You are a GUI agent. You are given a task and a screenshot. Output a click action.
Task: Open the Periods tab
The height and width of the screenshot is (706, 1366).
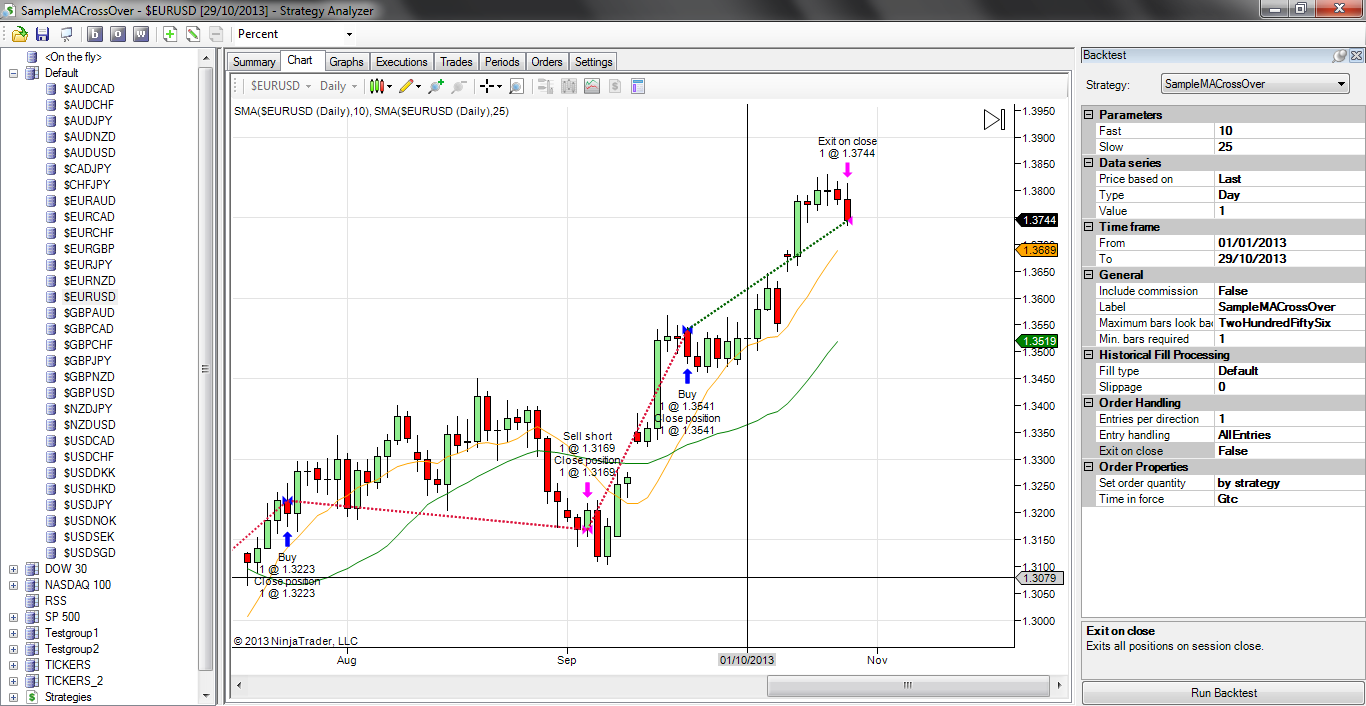point(502,62)
